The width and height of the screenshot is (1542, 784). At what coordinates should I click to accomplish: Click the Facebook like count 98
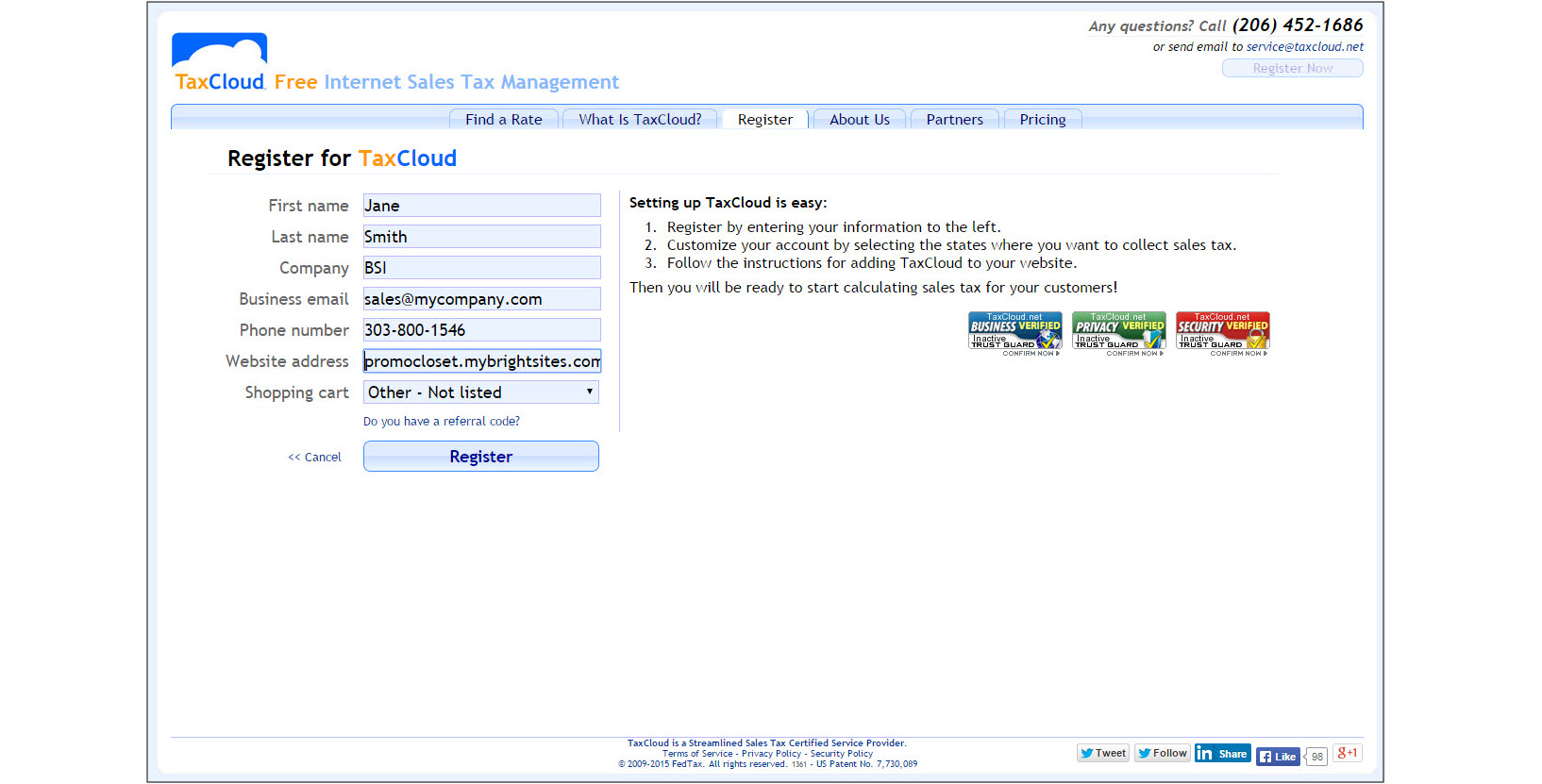point(1317,757)
